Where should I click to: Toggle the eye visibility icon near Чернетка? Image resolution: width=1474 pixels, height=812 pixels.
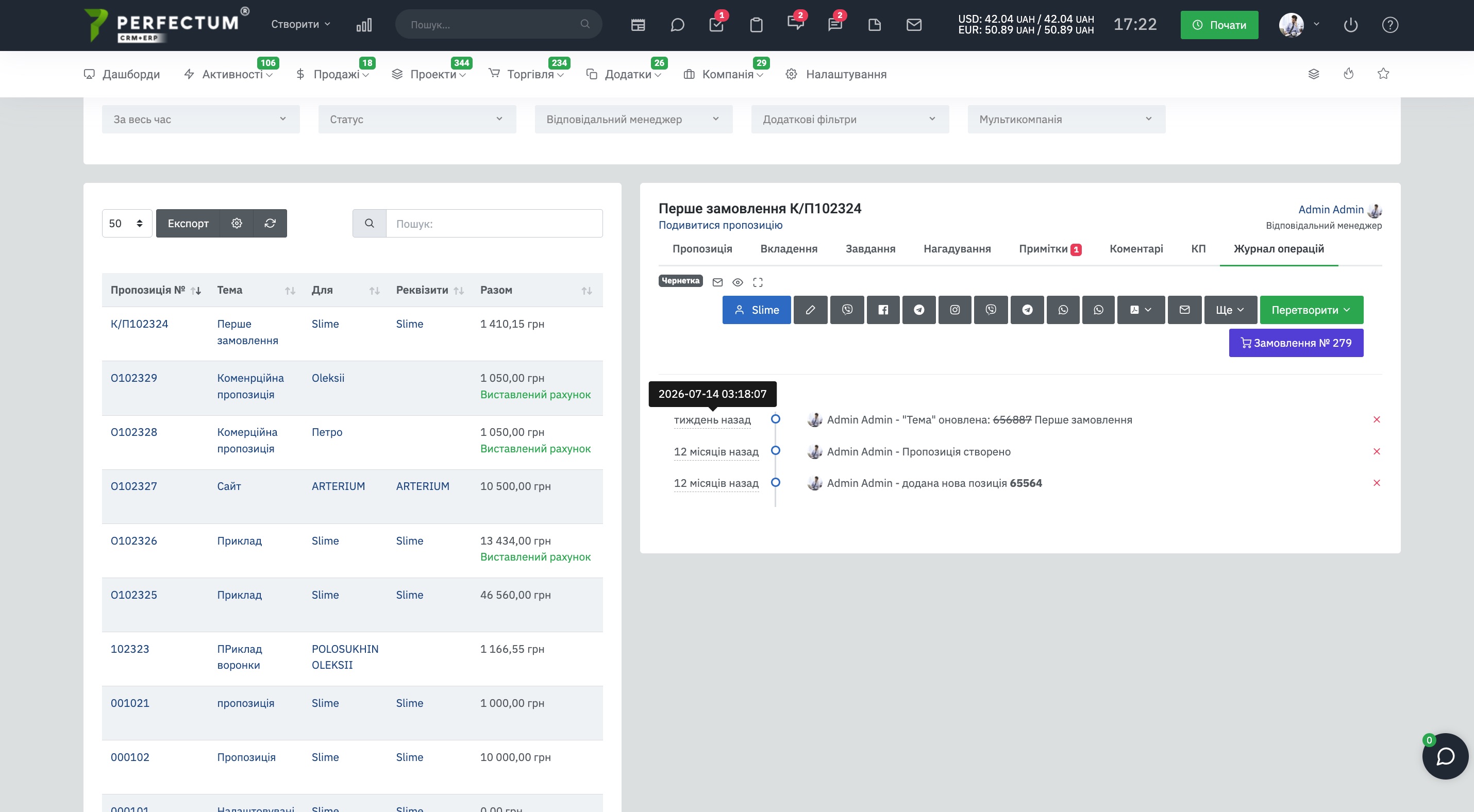pos(738,282)
